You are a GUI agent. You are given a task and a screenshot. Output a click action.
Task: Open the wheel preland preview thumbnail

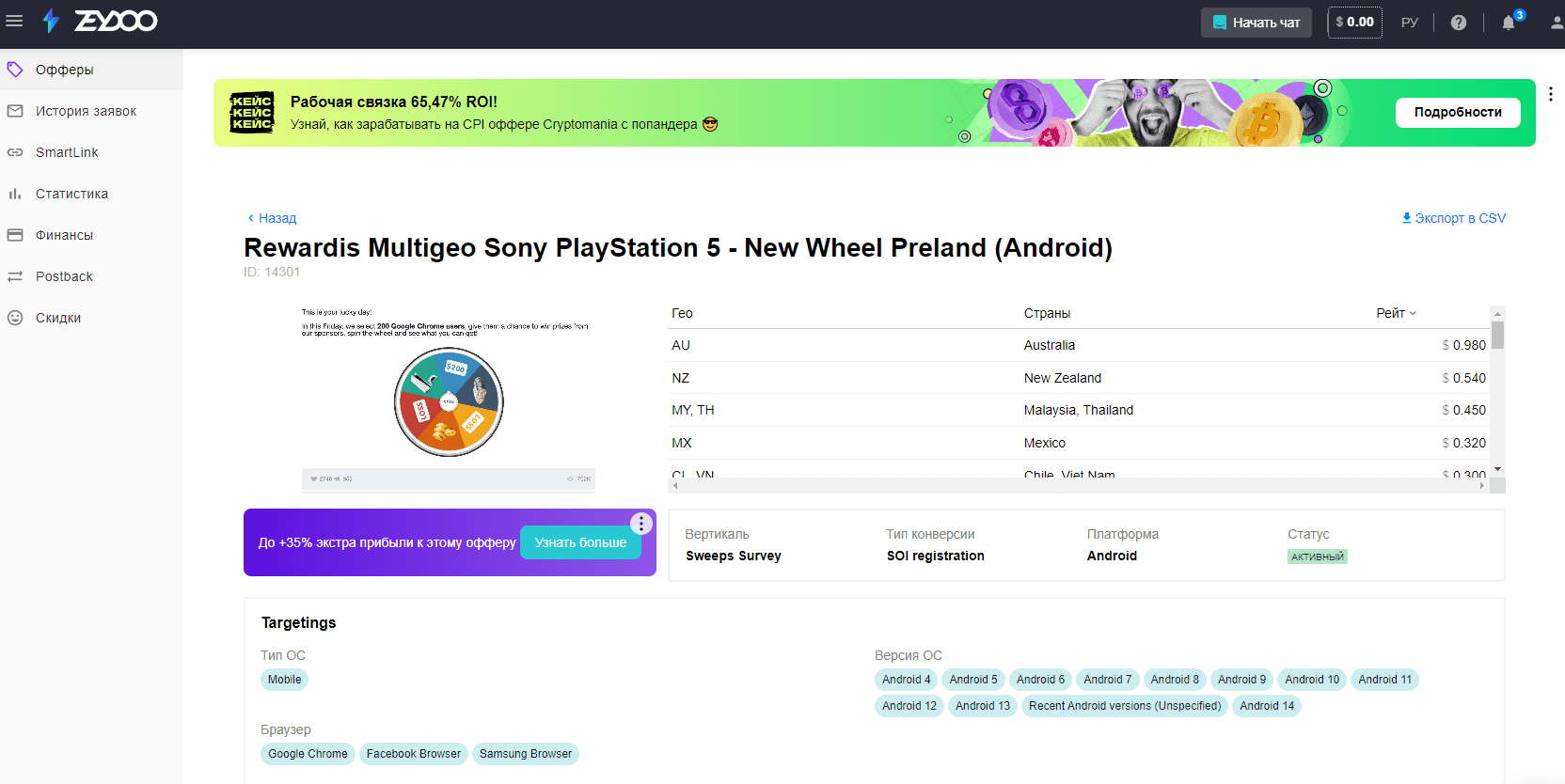(449, 398)
